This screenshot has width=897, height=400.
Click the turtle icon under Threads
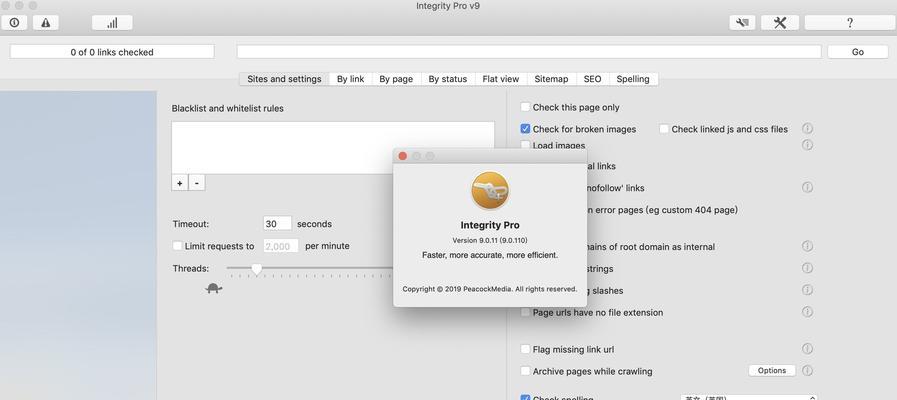214,288
